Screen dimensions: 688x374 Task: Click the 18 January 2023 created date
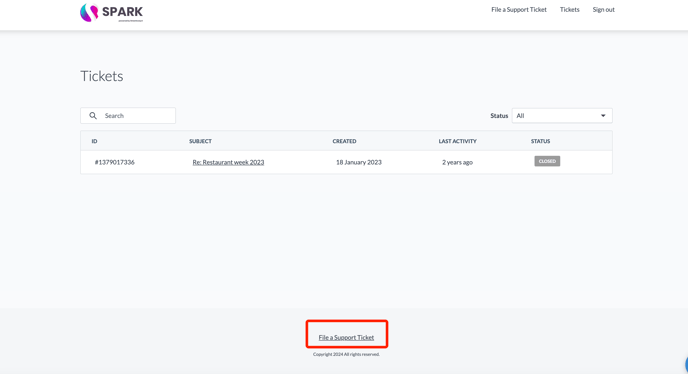pyautogui.click(x=358, y=162)
